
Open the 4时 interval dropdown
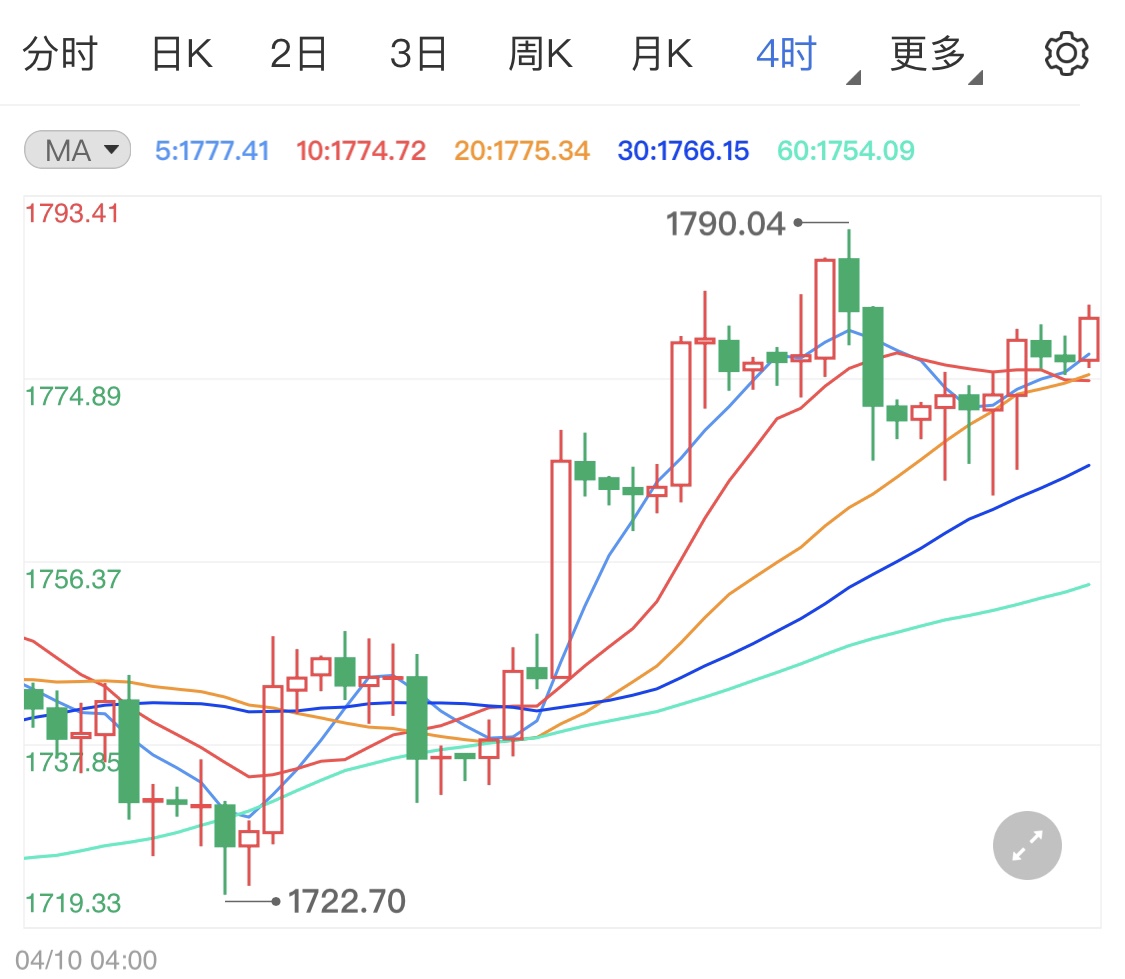pos(807,56)
